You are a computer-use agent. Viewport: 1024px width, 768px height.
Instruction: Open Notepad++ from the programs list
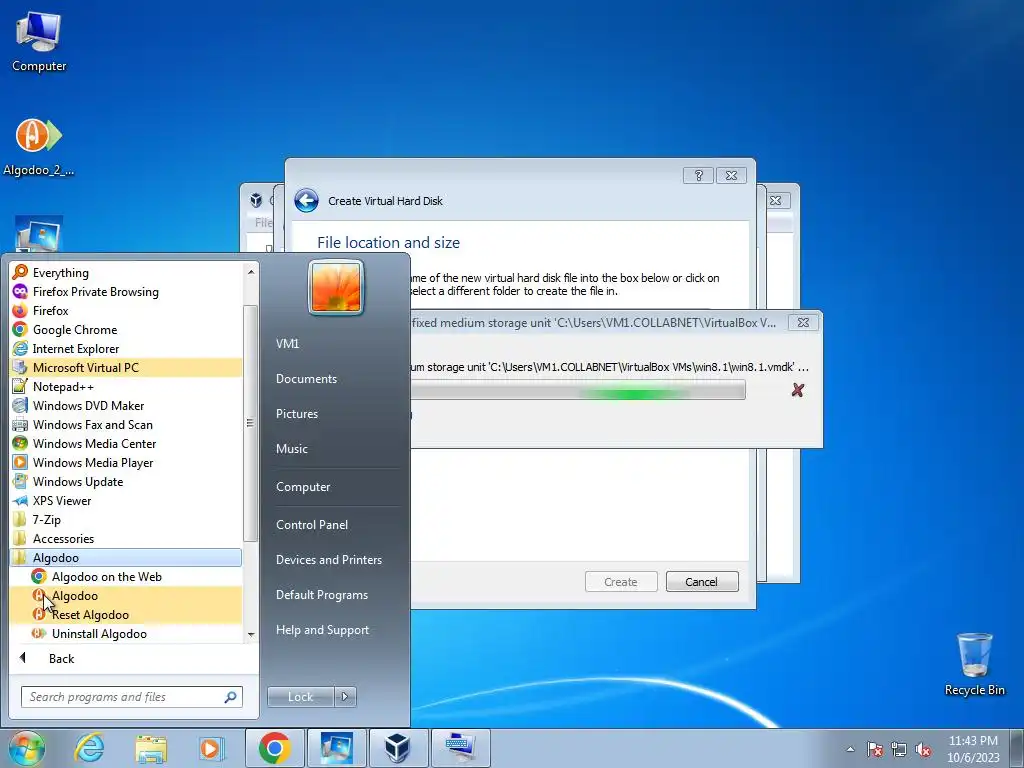[x=126, y=386]
